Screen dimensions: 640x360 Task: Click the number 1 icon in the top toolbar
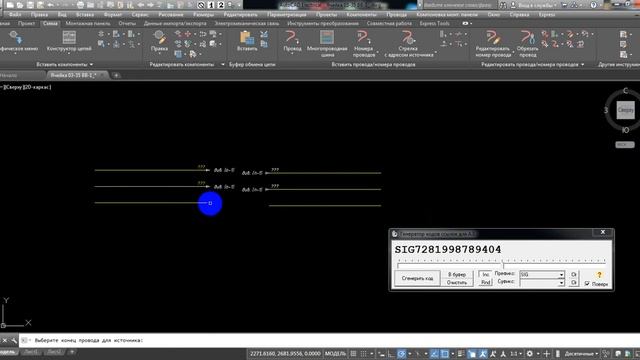coord(211,5)
